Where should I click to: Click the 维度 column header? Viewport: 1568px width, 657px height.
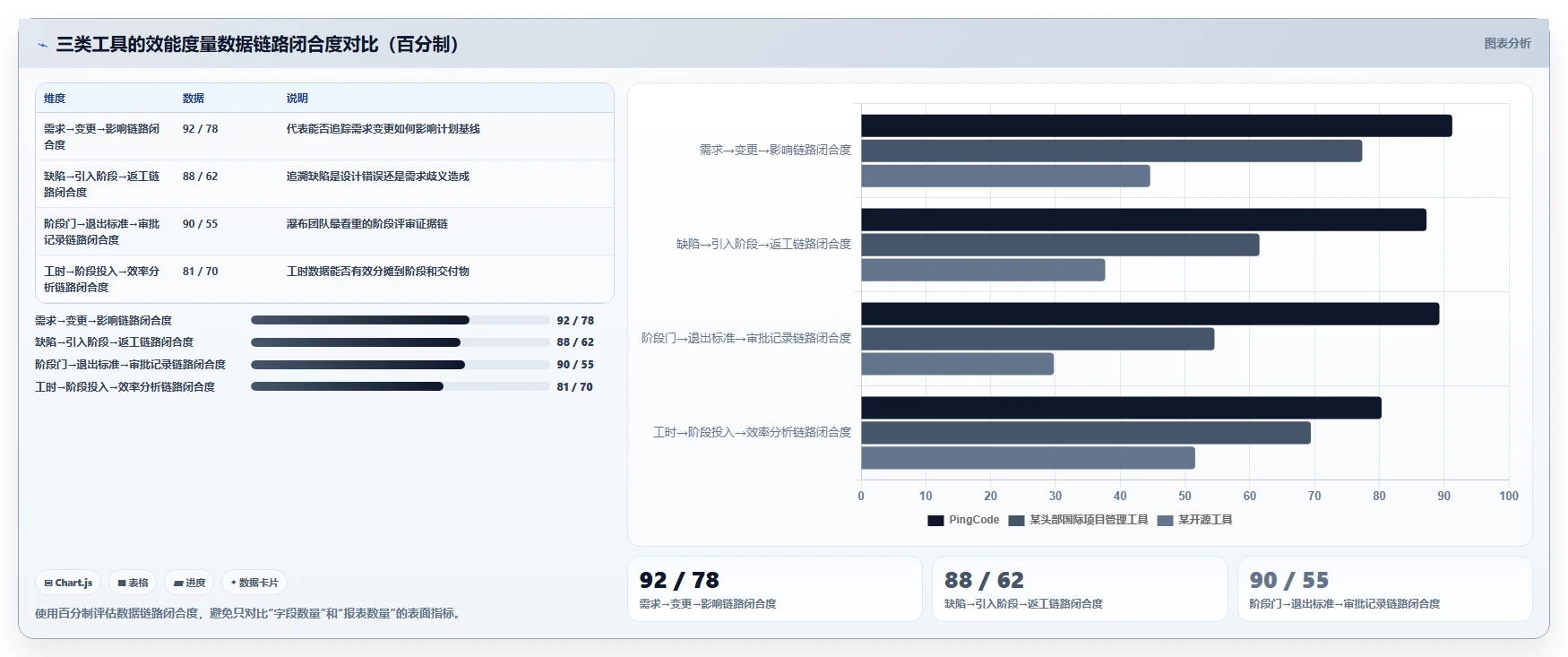tap(55, 99)
